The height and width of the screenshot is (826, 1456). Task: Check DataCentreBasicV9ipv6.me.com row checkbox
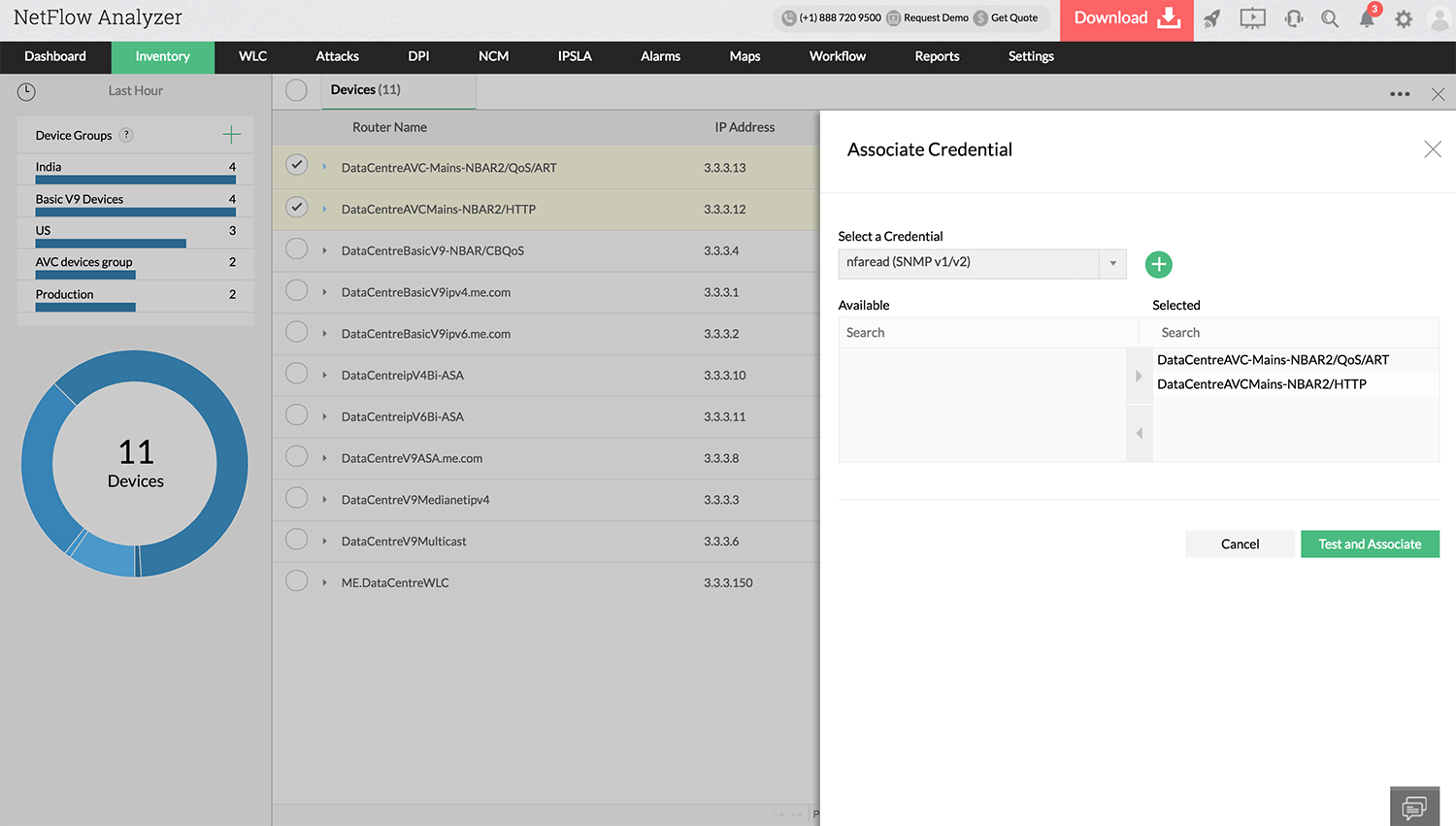pos(297,332)
